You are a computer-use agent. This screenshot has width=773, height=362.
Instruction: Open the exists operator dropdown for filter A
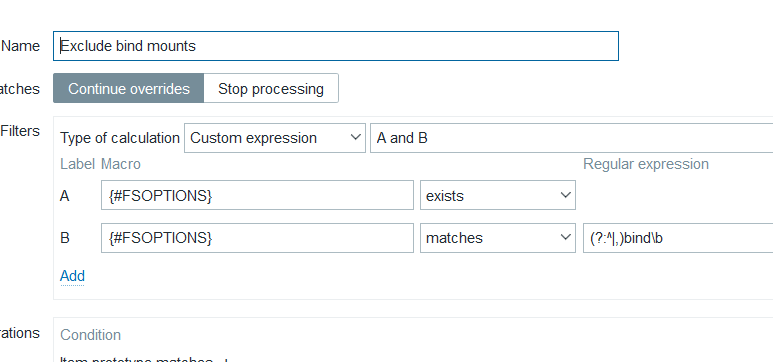point(497,195)
